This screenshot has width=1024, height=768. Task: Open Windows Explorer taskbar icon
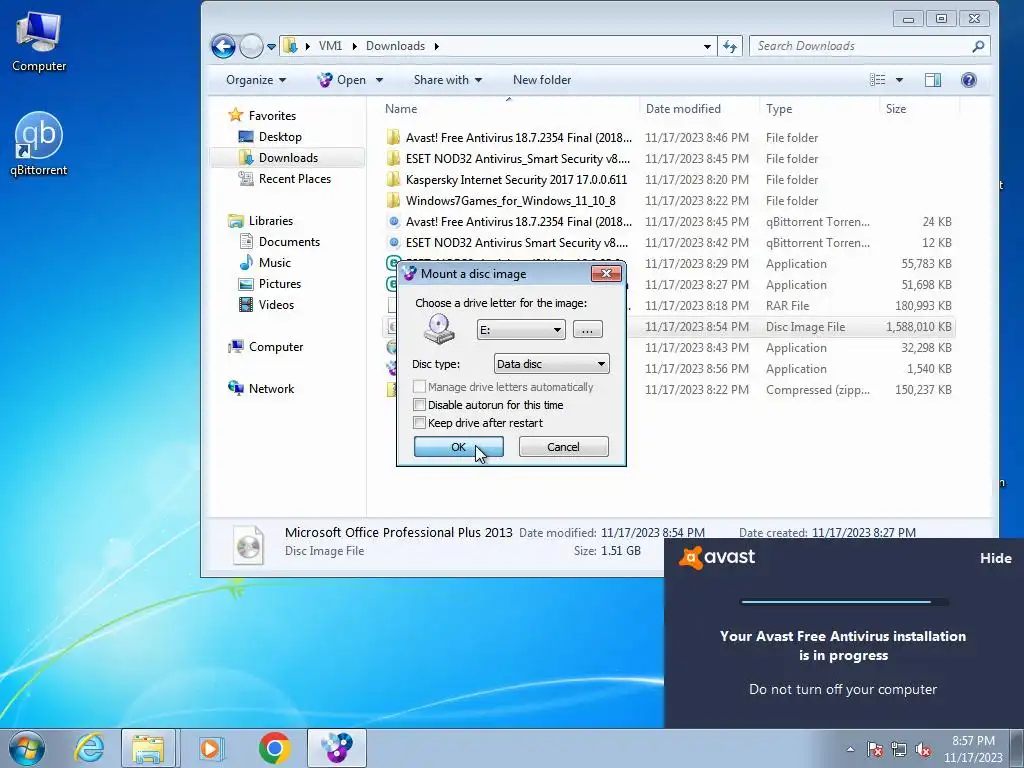[148, 748]
